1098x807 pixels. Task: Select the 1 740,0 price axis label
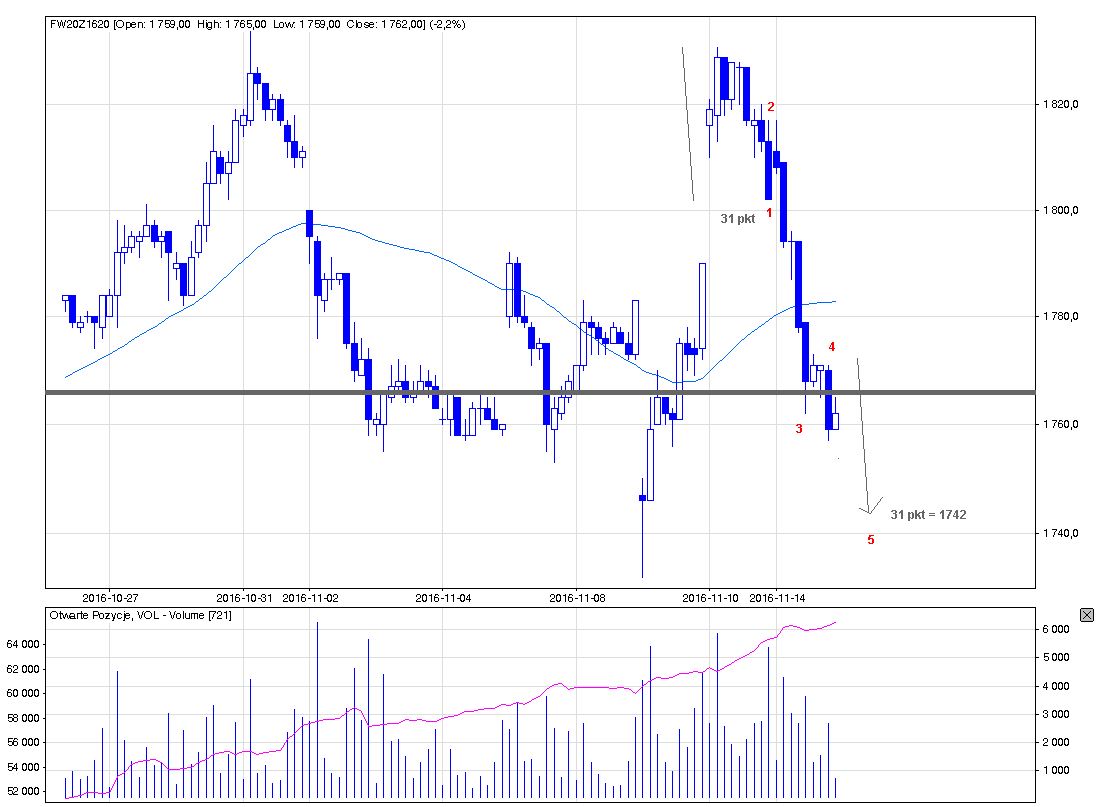tap(1060, 533)
